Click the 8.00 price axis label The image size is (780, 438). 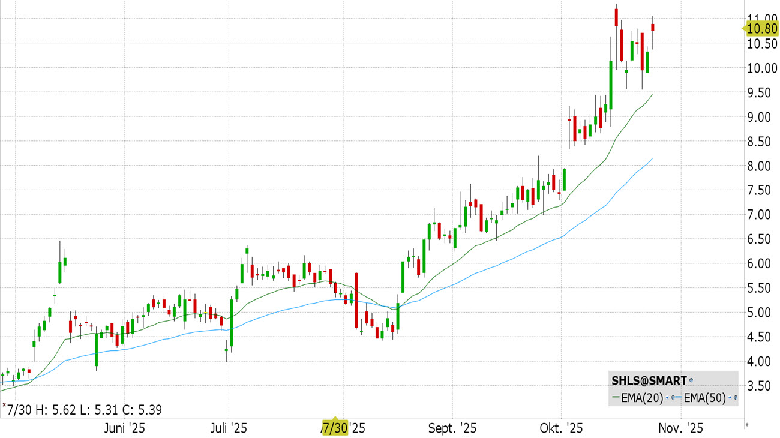(x=762, y=166)
